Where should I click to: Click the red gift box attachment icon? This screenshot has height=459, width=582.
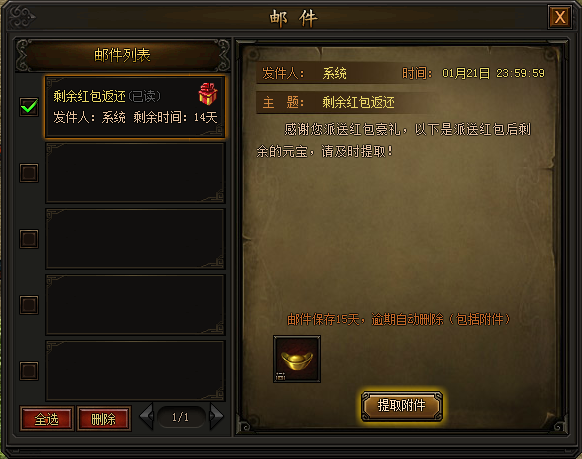pyautogui.click(x=208, y=94)
